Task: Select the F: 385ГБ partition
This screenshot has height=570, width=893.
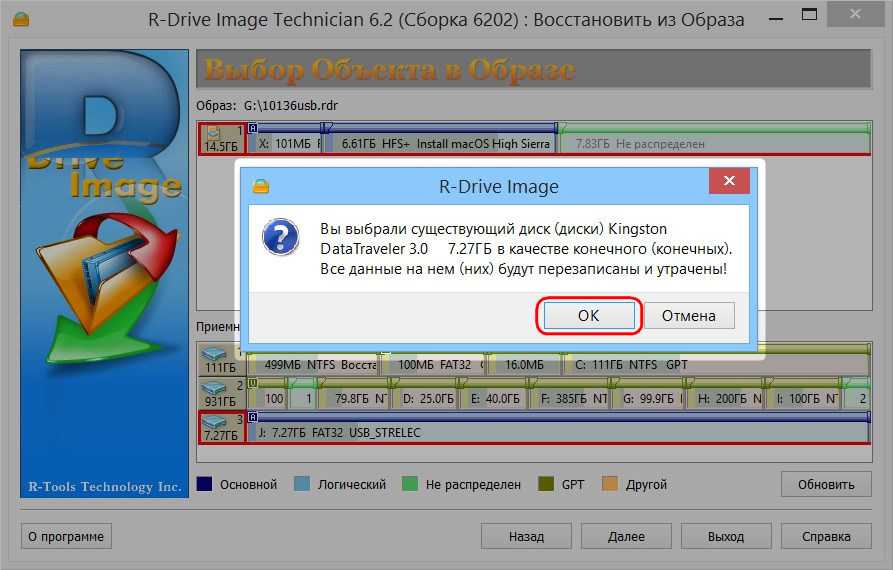Action: click(570, 398)
